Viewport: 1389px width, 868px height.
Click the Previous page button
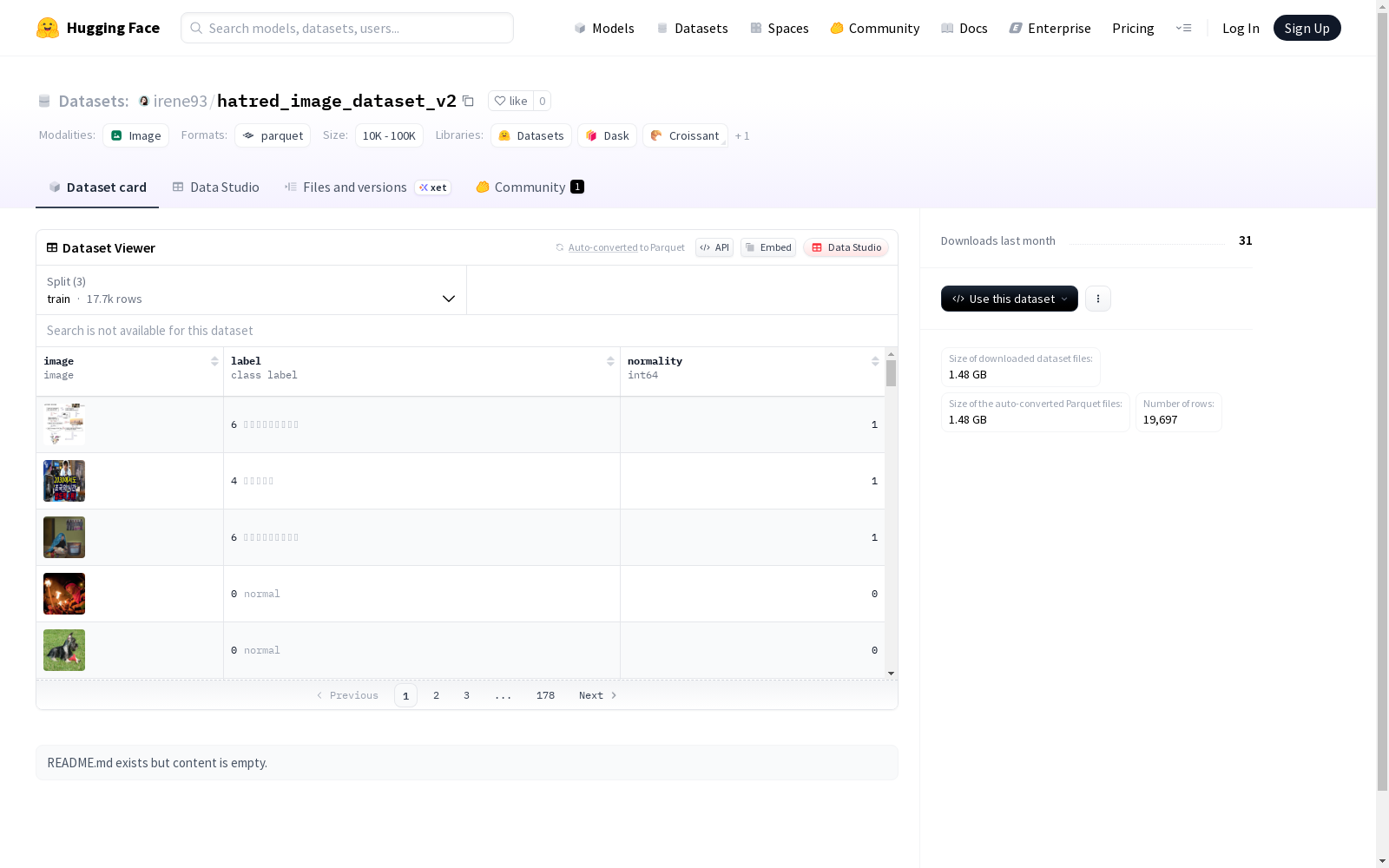pyautogui.click(x=347, y=695)
